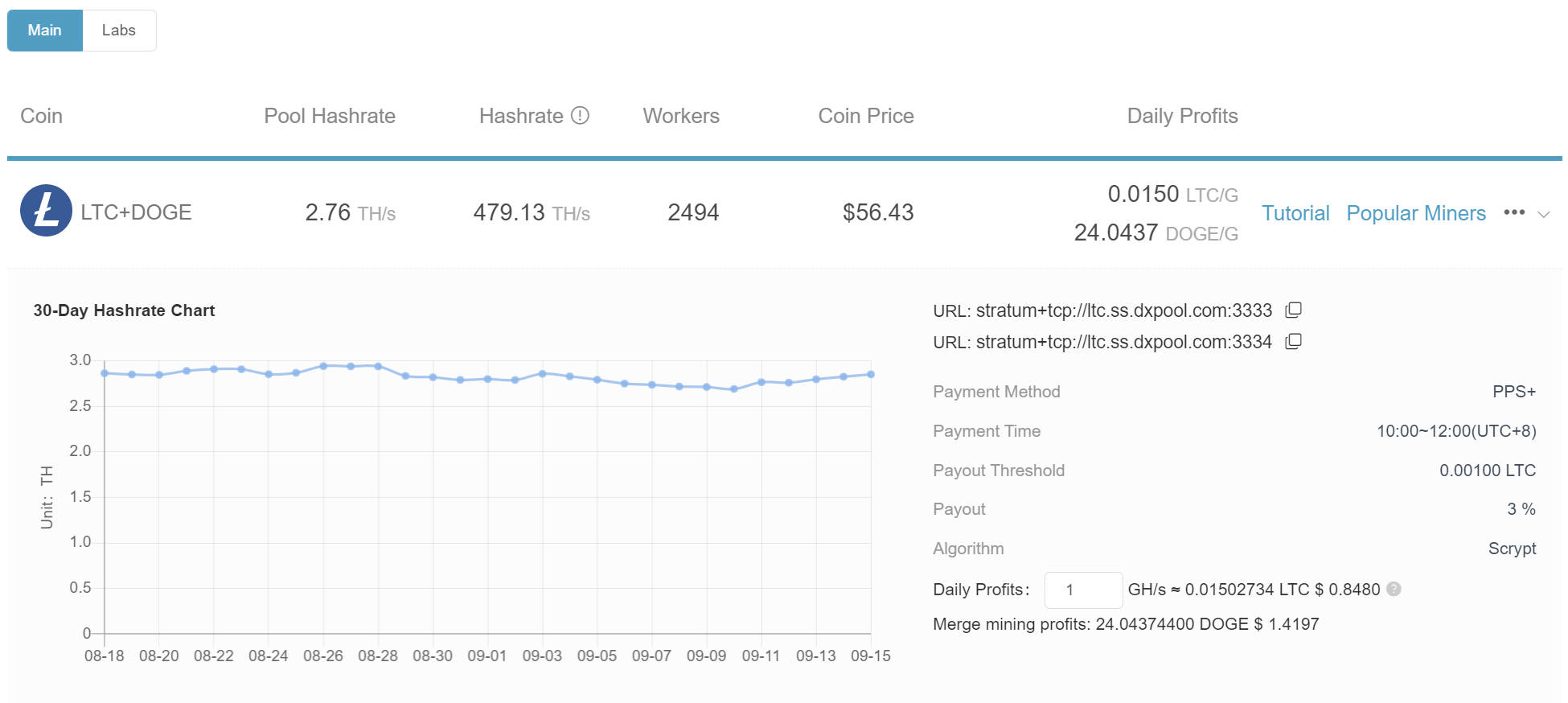Click the 479.13 TH/s hashrate value
The width and height of the screenshot is (1568, 703).
point(532,212)
